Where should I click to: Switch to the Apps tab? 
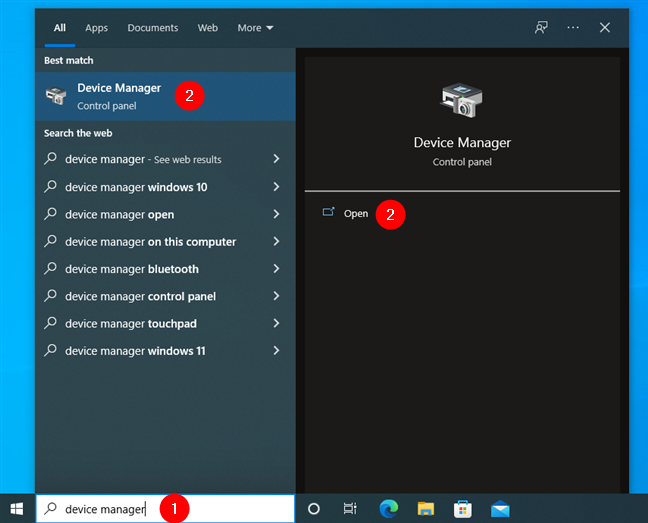click(96, 28)
